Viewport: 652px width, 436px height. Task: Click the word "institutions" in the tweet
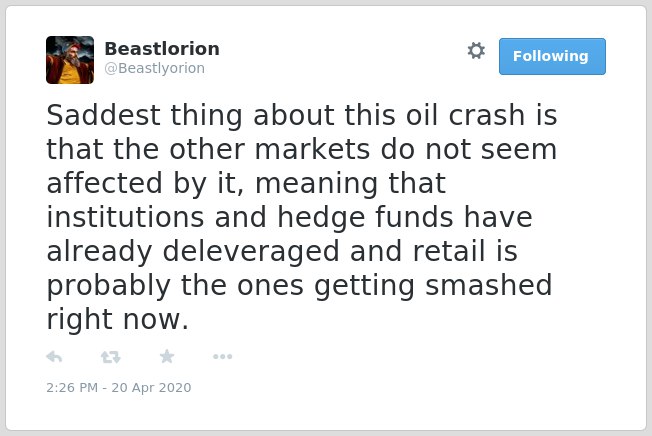click(125, 217)
